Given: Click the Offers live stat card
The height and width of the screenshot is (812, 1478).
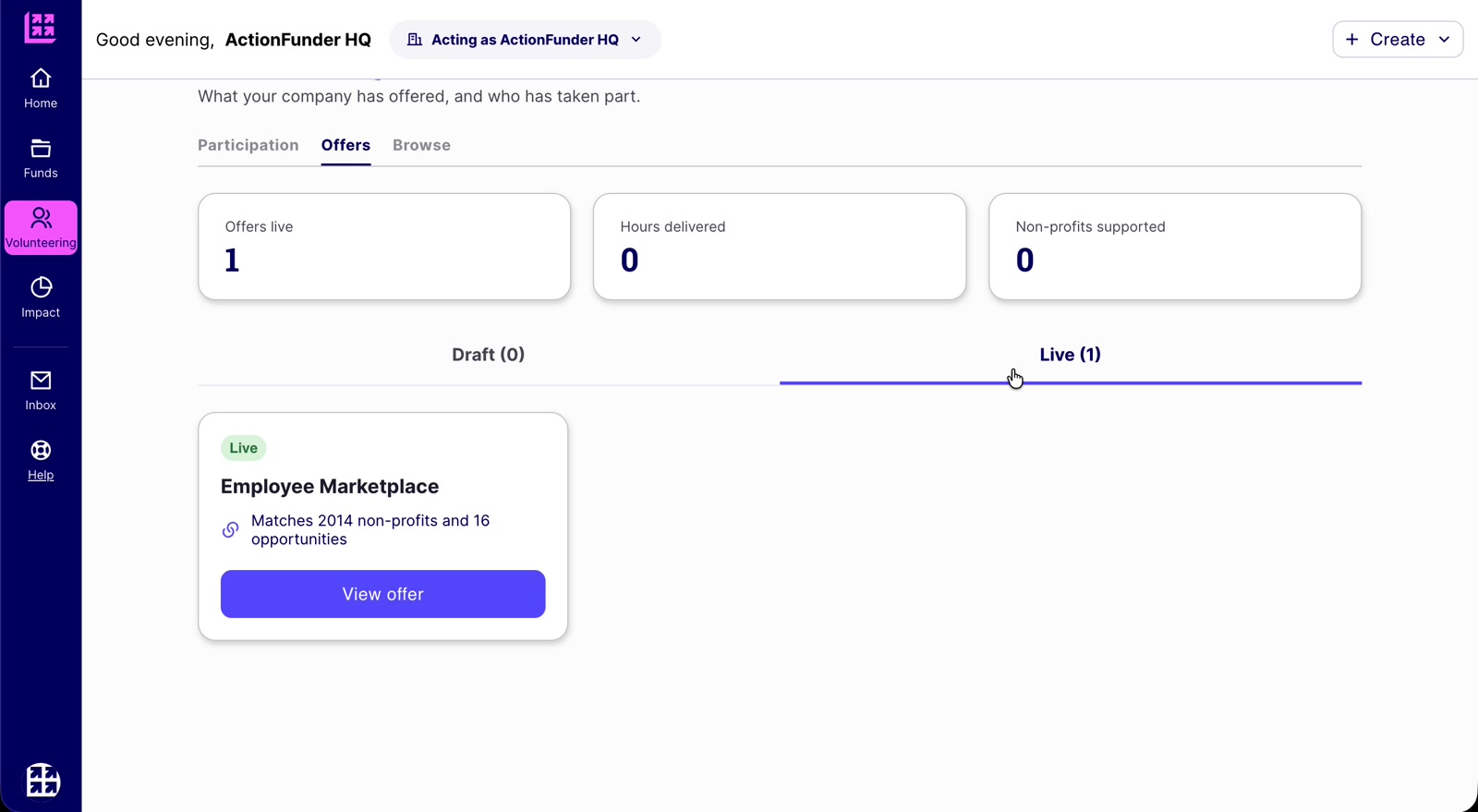Looking at the screenshot, I should [x=384, y=247].
